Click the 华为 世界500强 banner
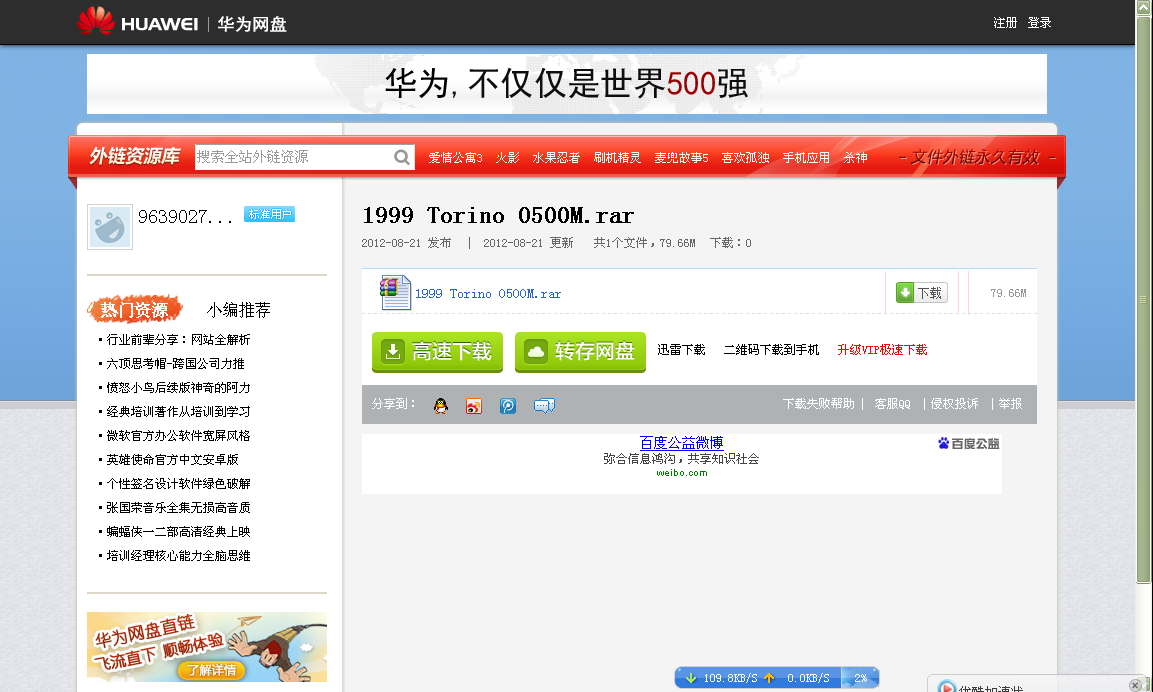Screen dimensions: 1153x692 (x=566, y=84)
